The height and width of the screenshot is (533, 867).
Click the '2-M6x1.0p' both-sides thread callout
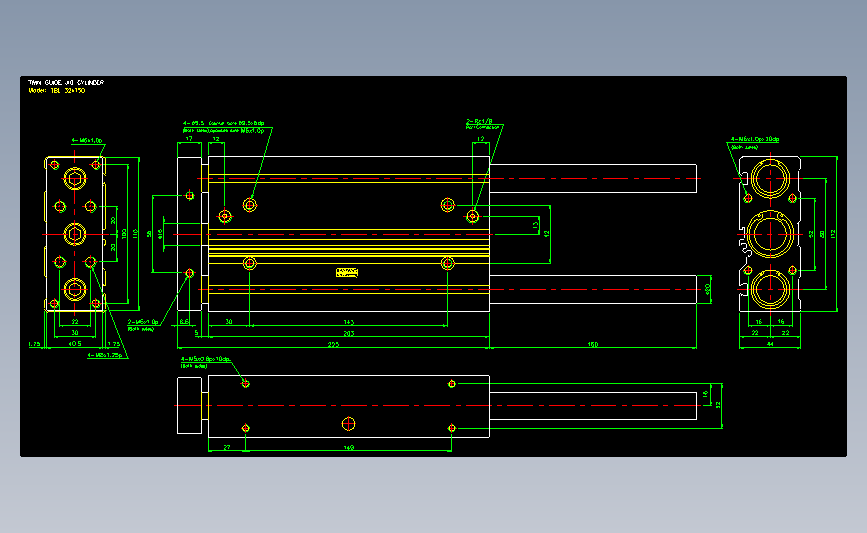point(143,322)
